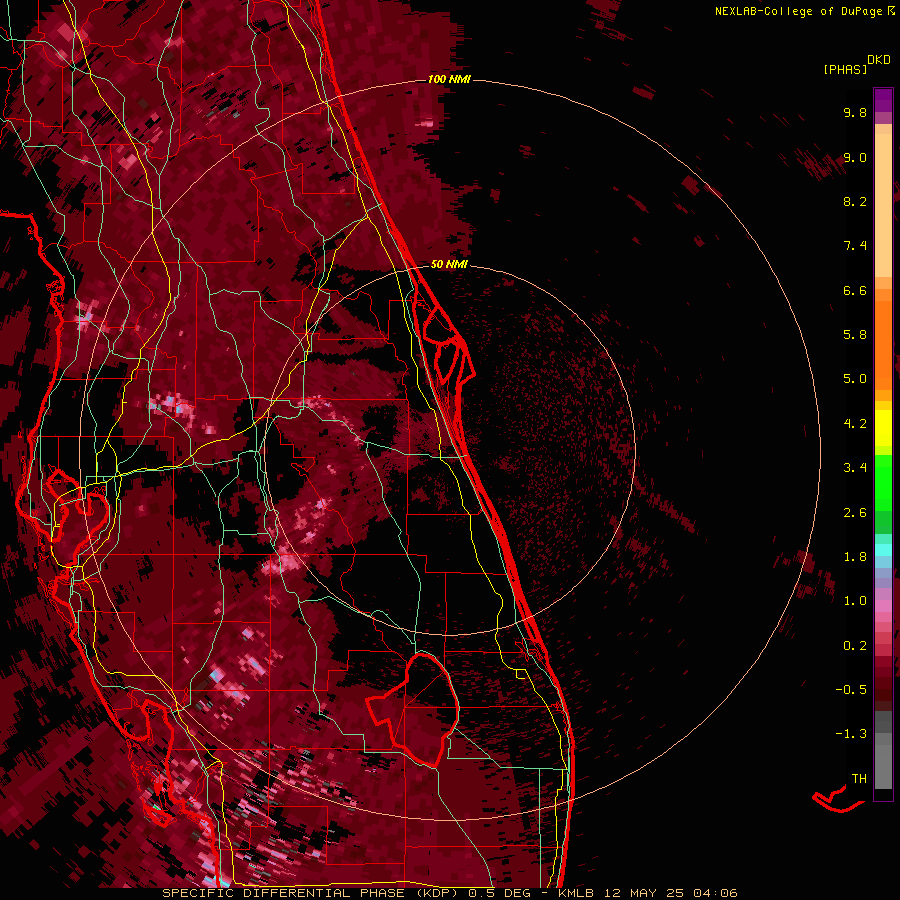Pick the purple segment atop color bar
Image resolution: width=900 pixels, height=900 pixels.
point(883,100)
